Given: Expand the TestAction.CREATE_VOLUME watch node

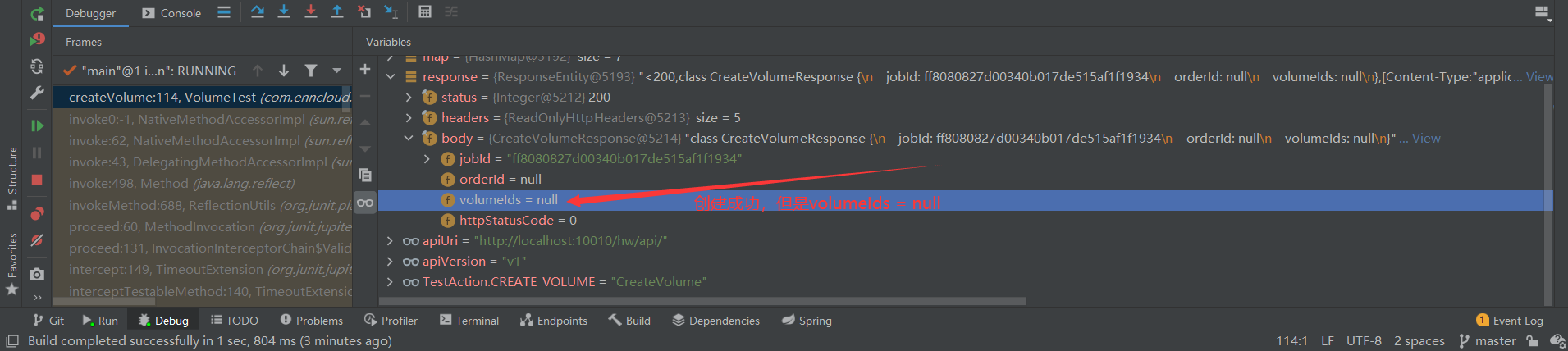Looking at the screenshot, I should point(391,281).
